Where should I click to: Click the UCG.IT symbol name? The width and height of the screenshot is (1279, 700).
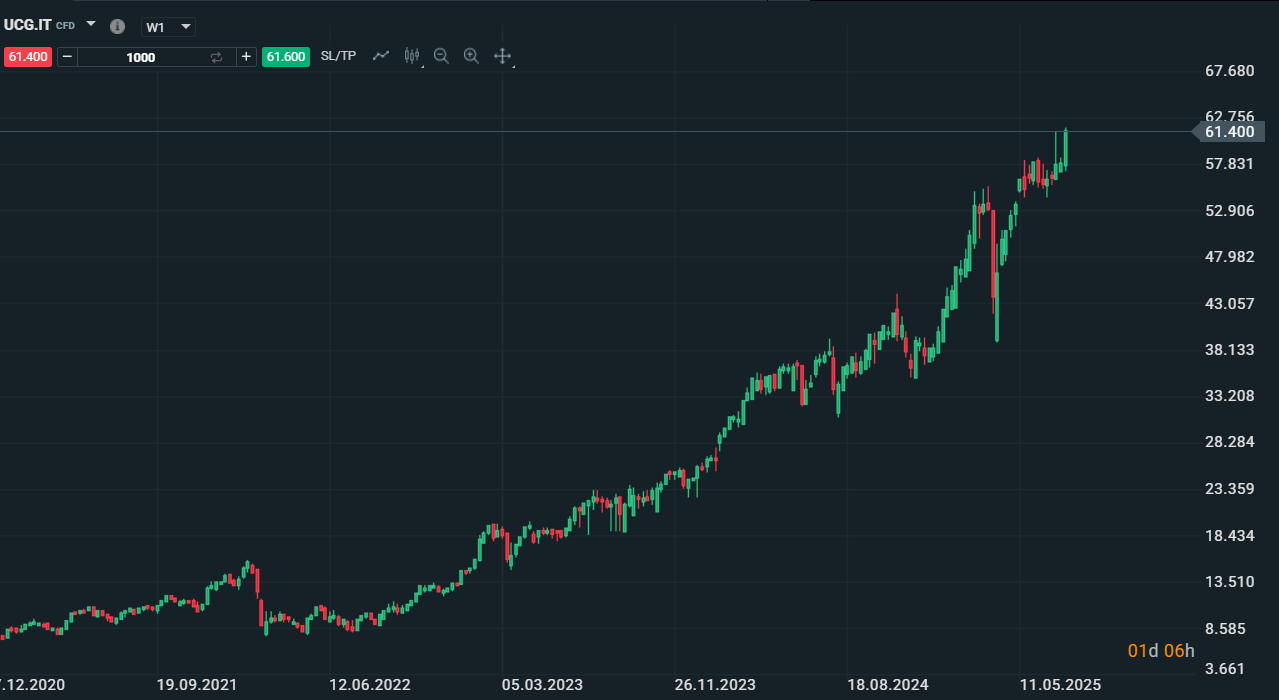(x=27, y=25)
